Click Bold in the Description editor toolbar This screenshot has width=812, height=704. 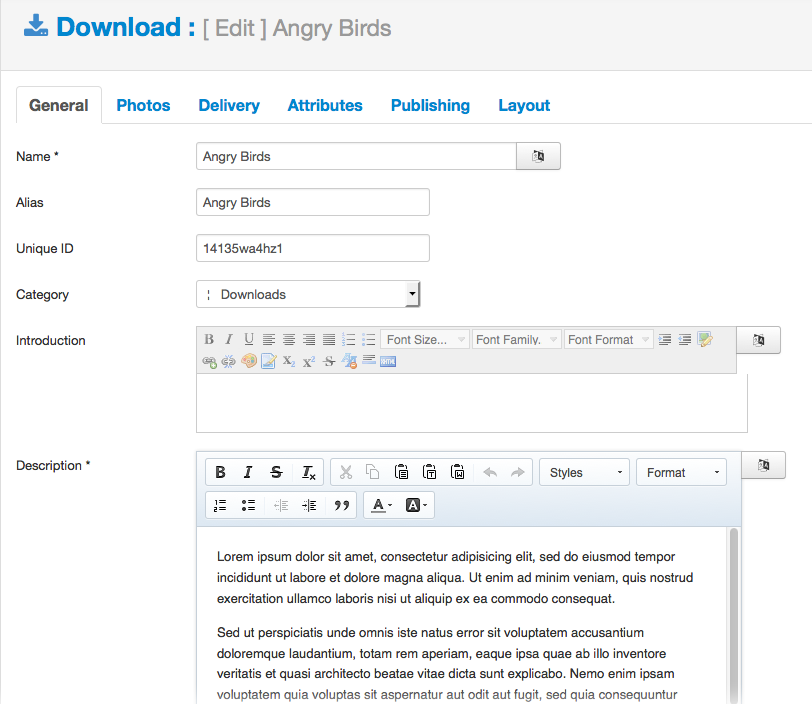click(221, 472)
